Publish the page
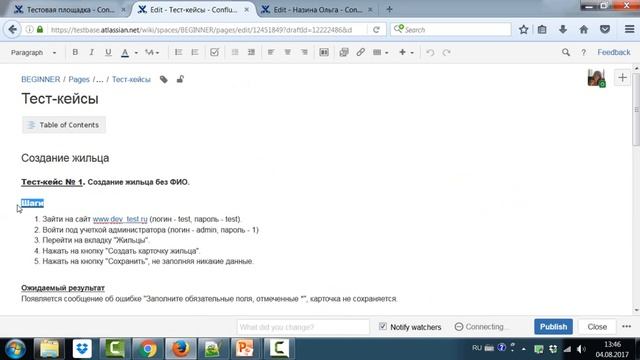The image size is (640, 360). (553, 327)
